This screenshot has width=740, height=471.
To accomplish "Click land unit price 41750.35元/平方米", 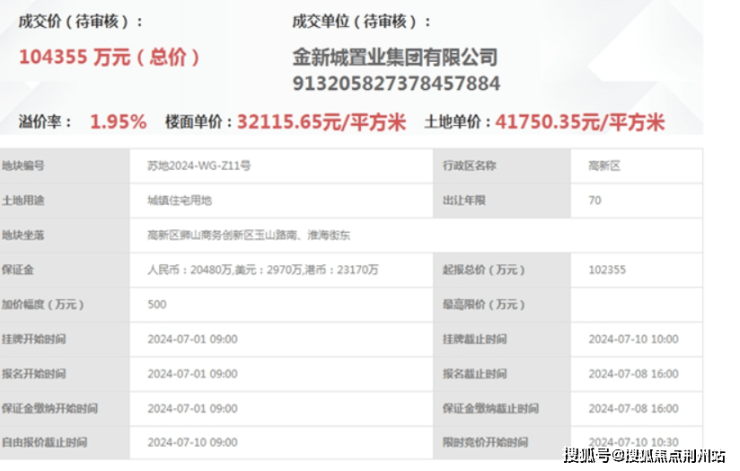I will pyautogui.click(x=580, y=122).
